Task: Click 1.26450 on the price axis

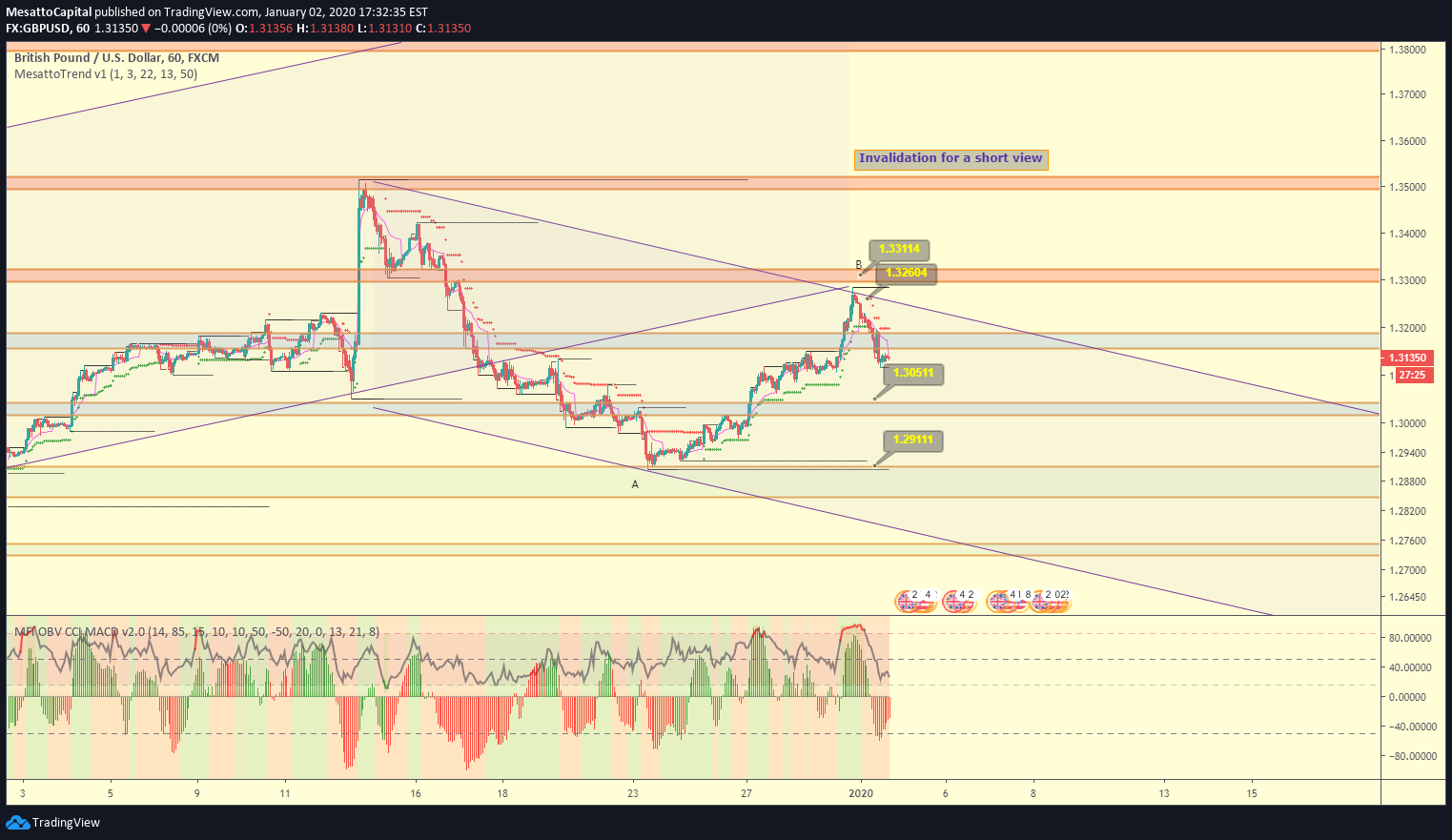Action: 1407,598
